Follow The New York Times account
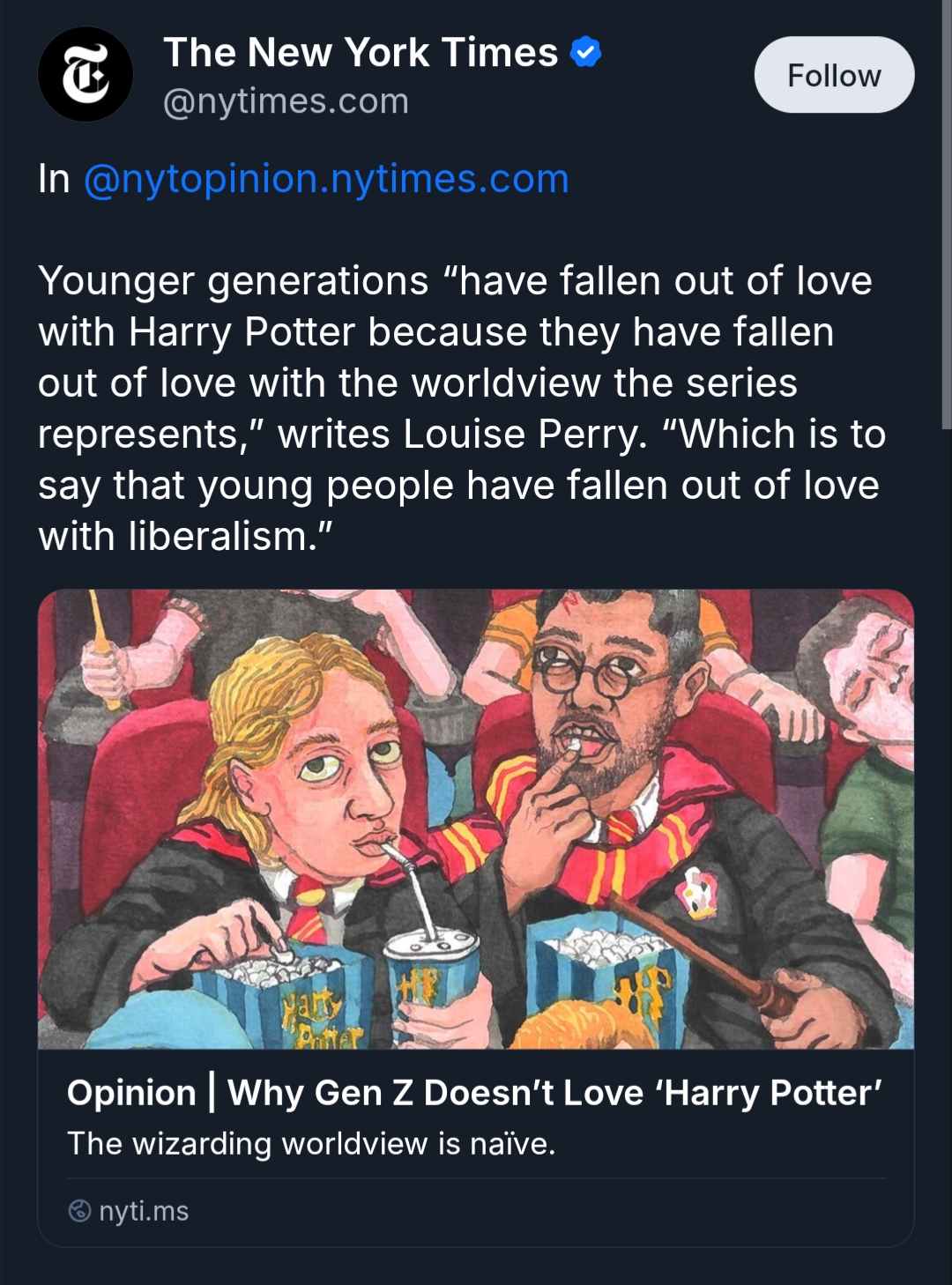This screenshot has height=1285, width=952. pyautogui.click(x=833, y=75)
